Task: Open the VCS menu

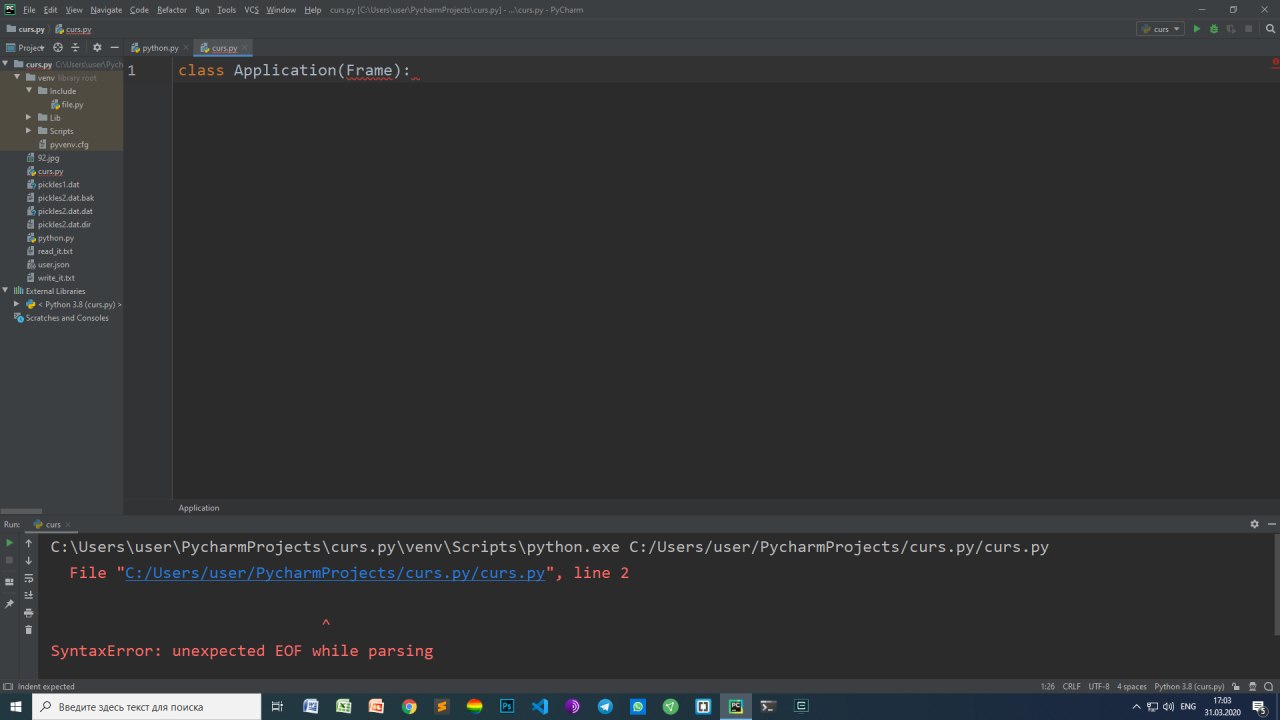Action: click(x=252, y=10)
